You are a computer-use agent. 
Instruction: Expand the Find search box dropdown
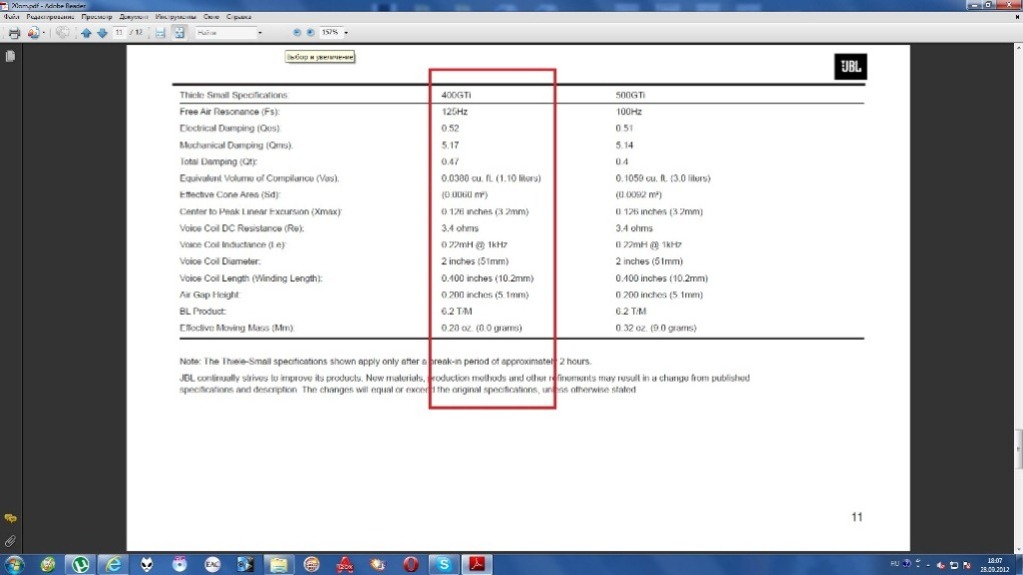(260, 33)
